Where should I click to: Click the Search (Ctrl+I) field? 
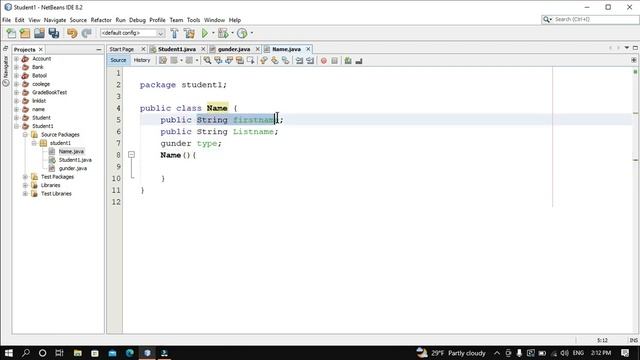click(x=590, y=20)
